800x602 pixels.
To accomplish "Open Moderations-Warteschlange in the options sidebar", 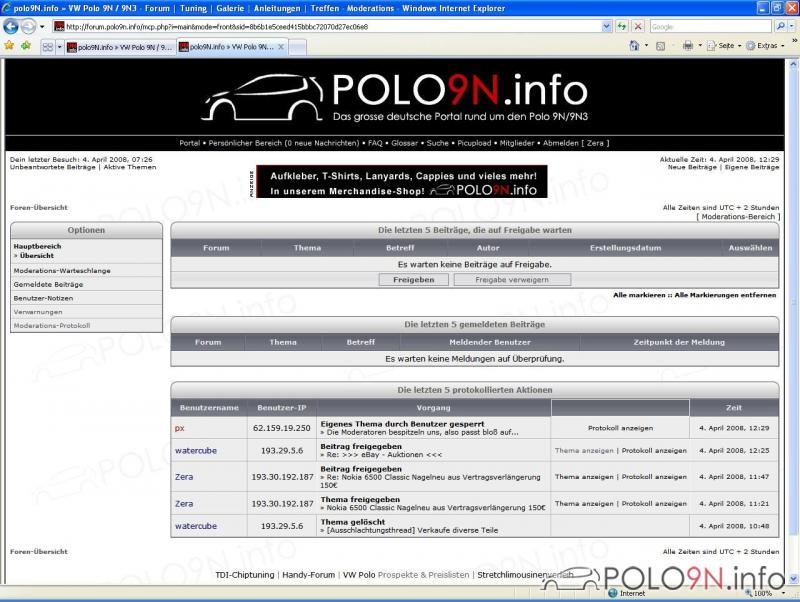I will (62, 270).
